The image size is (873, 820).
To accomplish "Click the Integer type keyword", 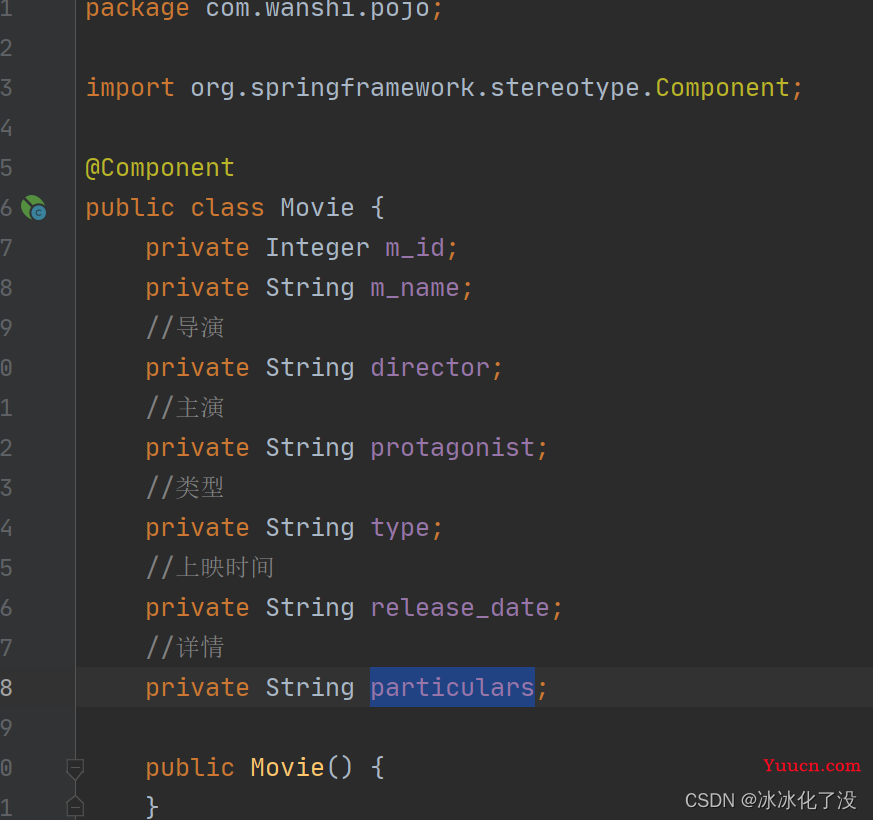I will [x=317, y=248].
